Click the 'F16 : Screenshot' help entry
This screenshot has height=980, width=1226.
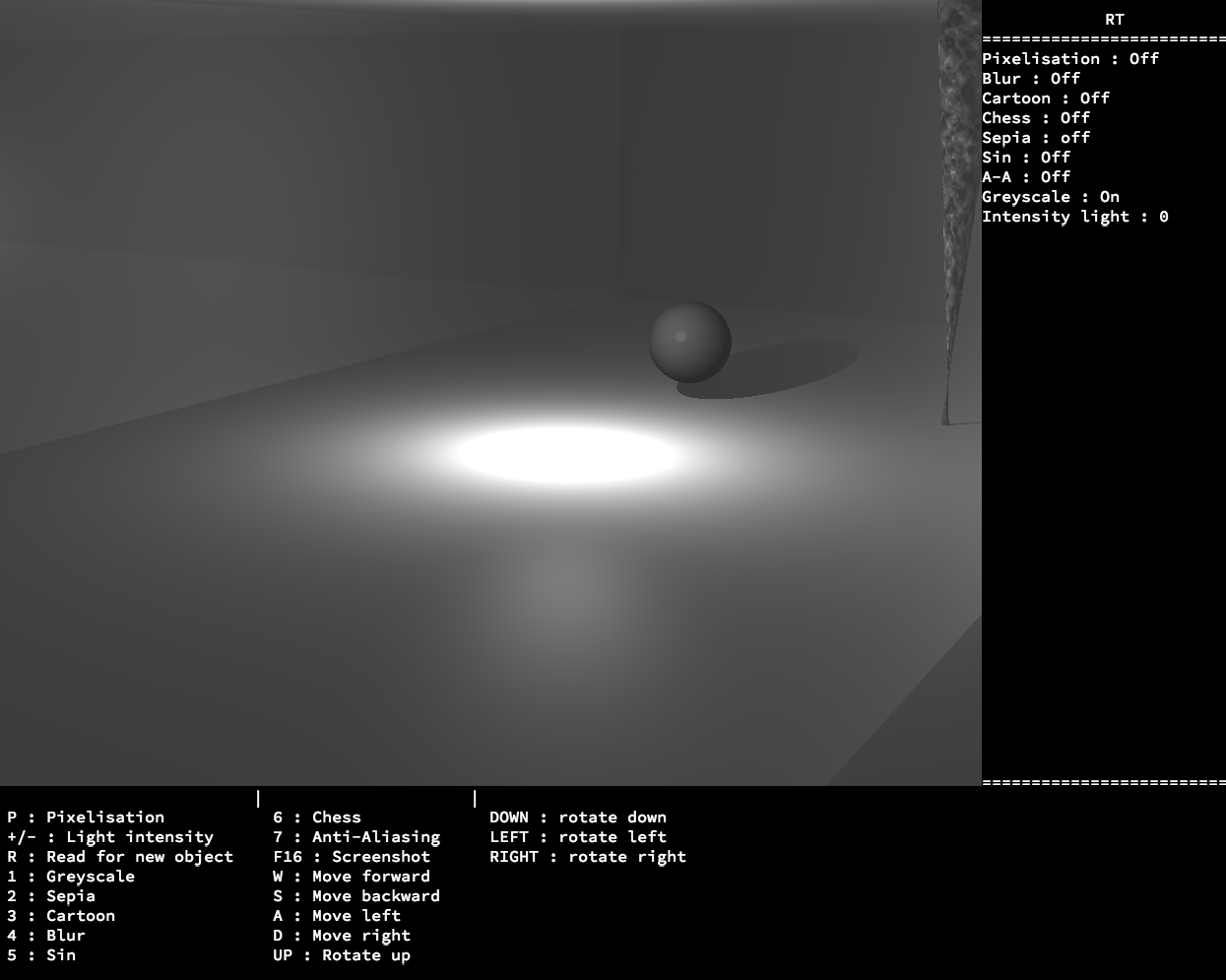pos(352,857)
